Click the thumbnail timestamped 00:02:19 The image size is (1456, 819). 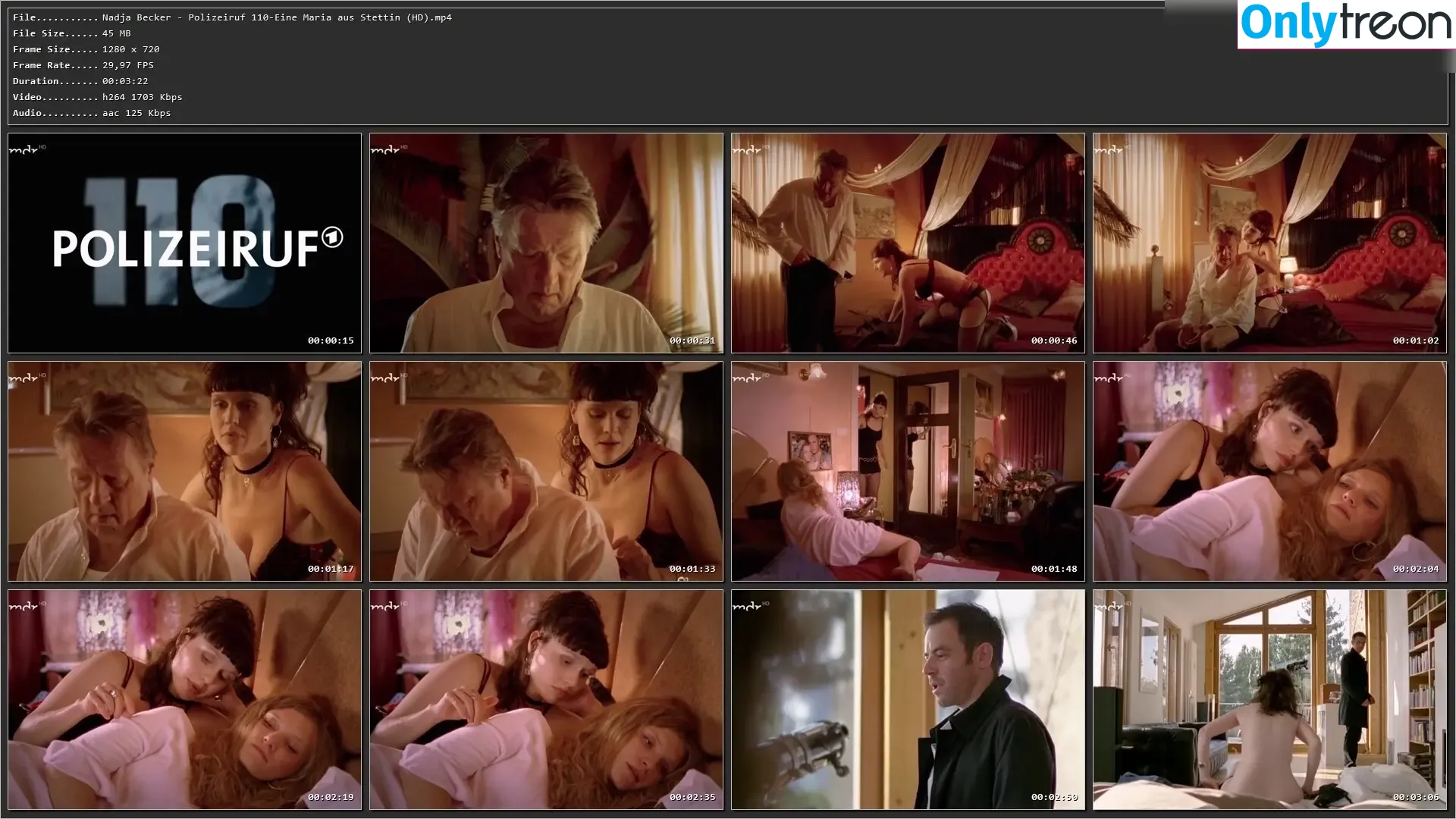184,700
